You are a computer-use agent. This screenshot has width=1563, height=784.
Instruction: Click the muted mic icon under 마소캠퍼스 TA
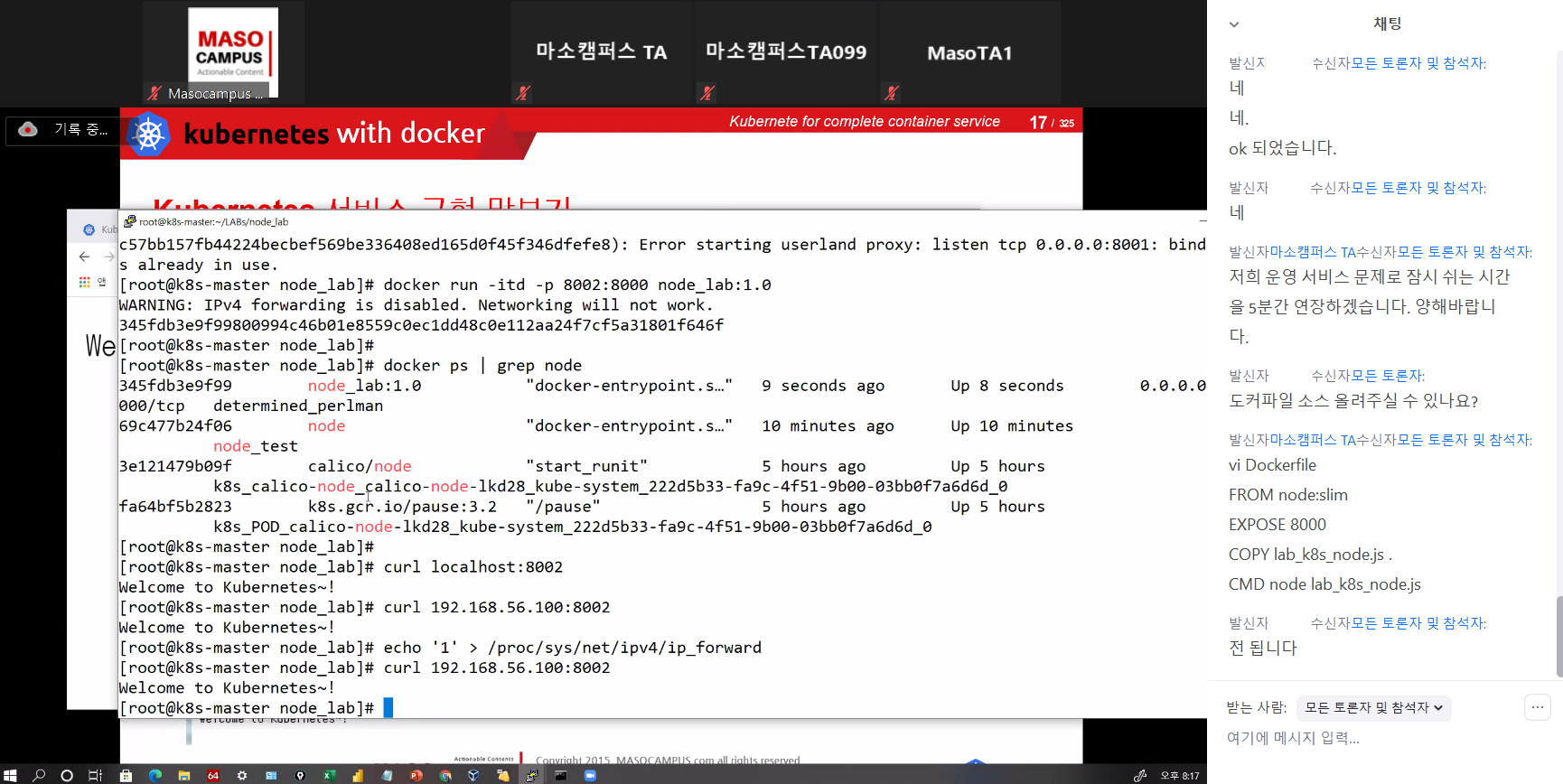[x=523, y=93]
